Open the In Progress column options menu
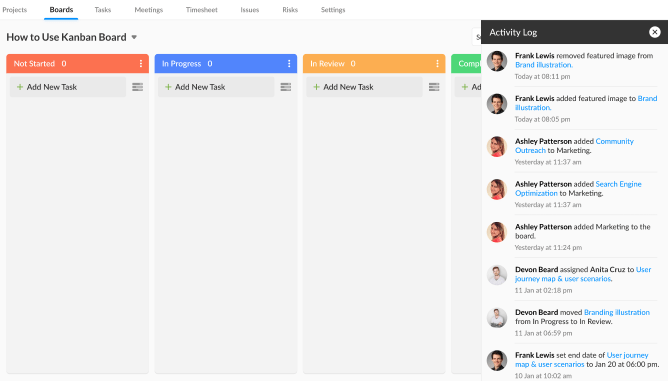The width and height of the screenshot is (668, 381). point(289,64)
